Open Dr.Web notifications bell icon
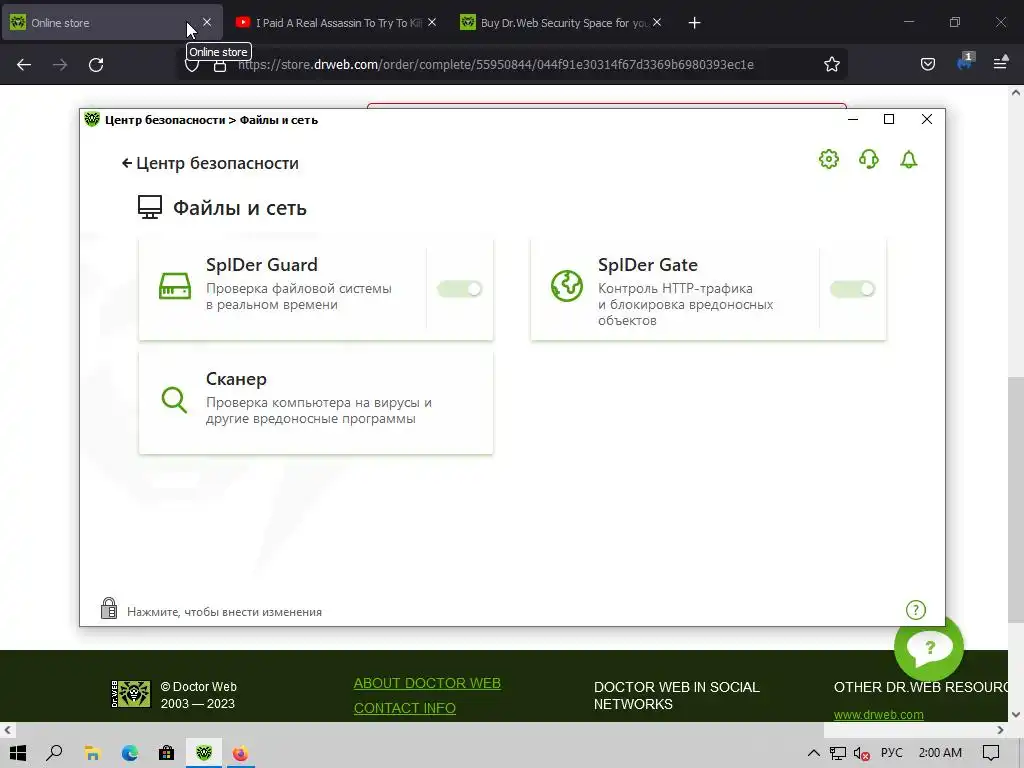The height and width of the screenshot is (768, 1024). tap(908, 159)
